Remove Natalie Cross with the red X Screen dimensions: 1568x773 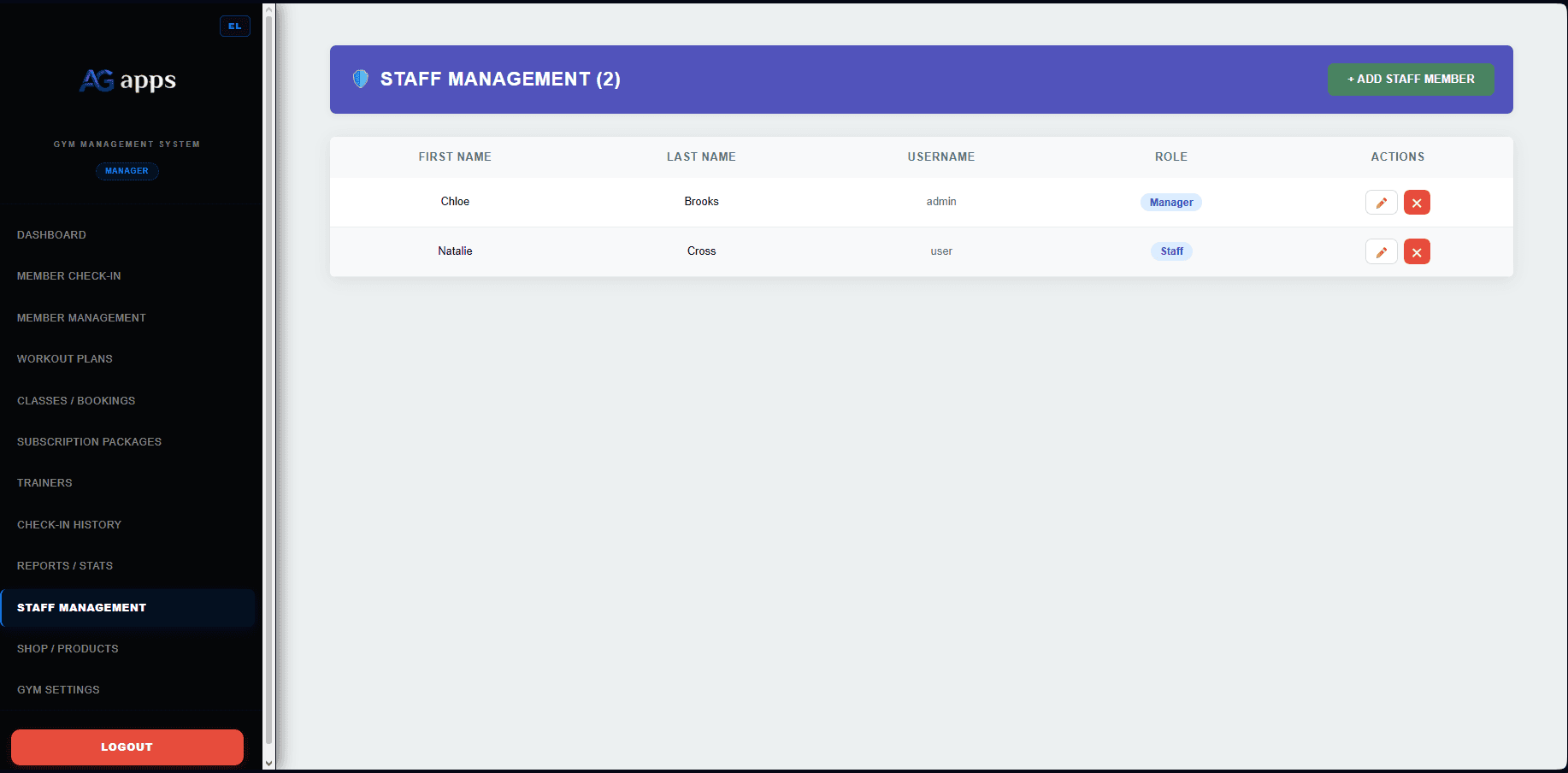(x=1417, y=252)
